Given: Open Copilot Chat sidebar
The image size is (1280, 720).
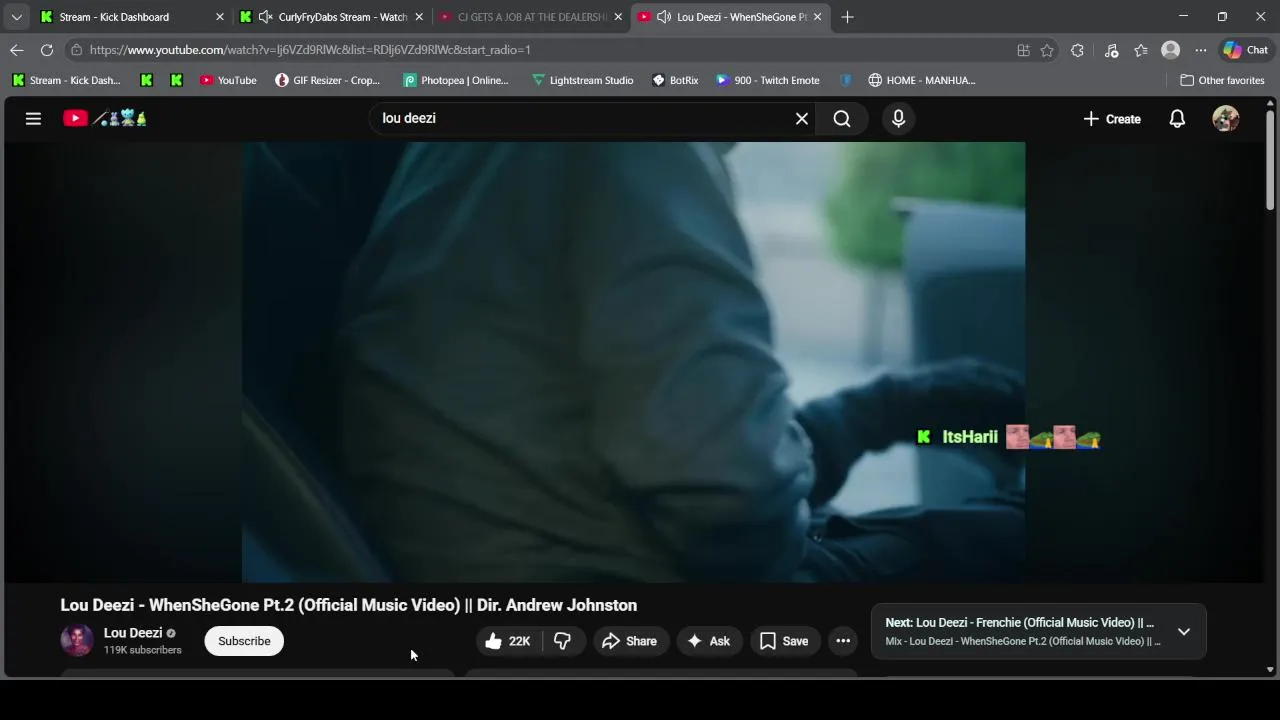Looking at the screenshot, I should [1246, 50].
